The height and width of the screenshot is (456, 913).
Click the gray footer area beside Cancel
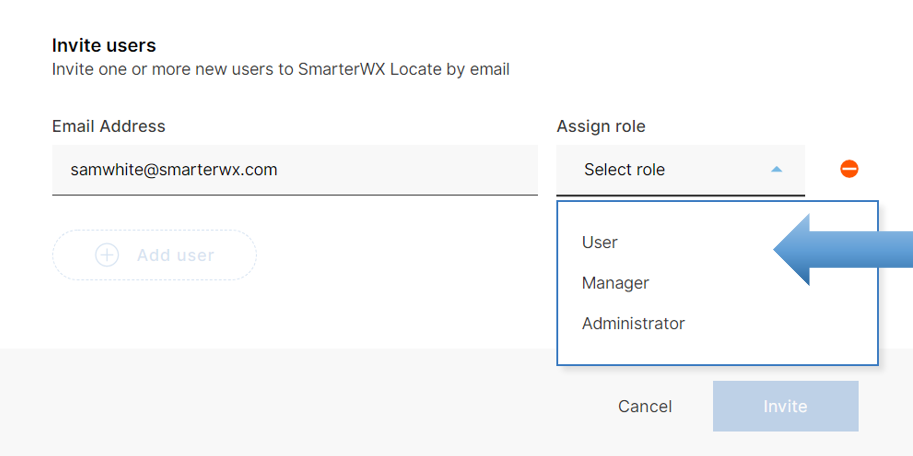tap(300, 405)
